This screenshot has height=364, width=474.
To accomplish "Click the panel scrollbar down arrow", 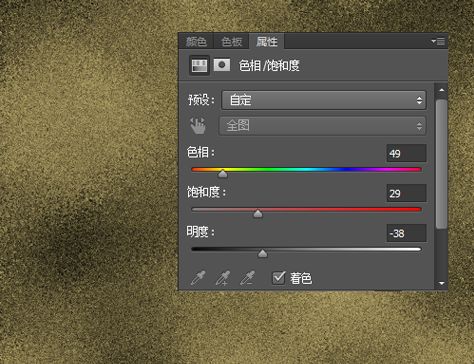I will pos(442,283).
